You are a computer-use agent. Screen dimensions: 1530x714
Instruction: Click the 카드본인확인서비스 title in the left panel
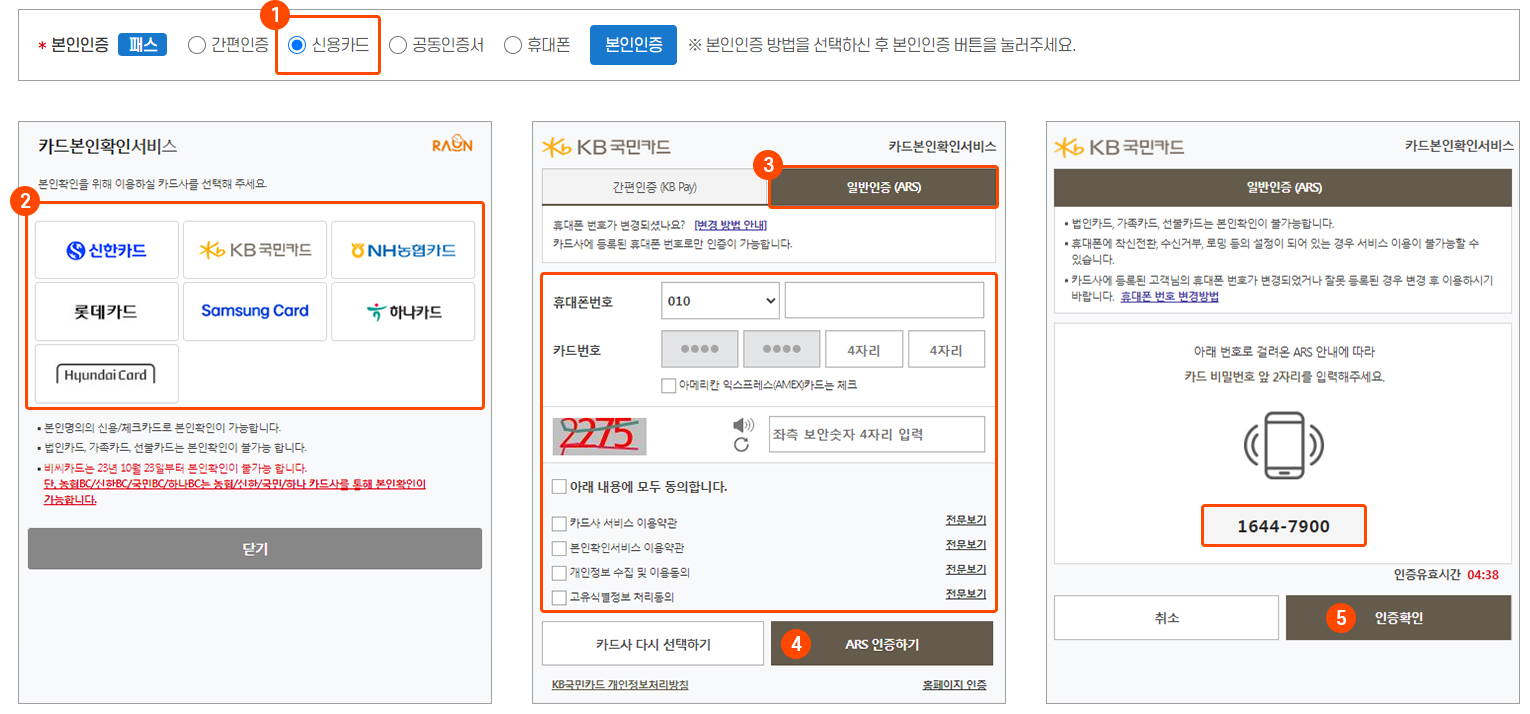(x=108, y=146)
